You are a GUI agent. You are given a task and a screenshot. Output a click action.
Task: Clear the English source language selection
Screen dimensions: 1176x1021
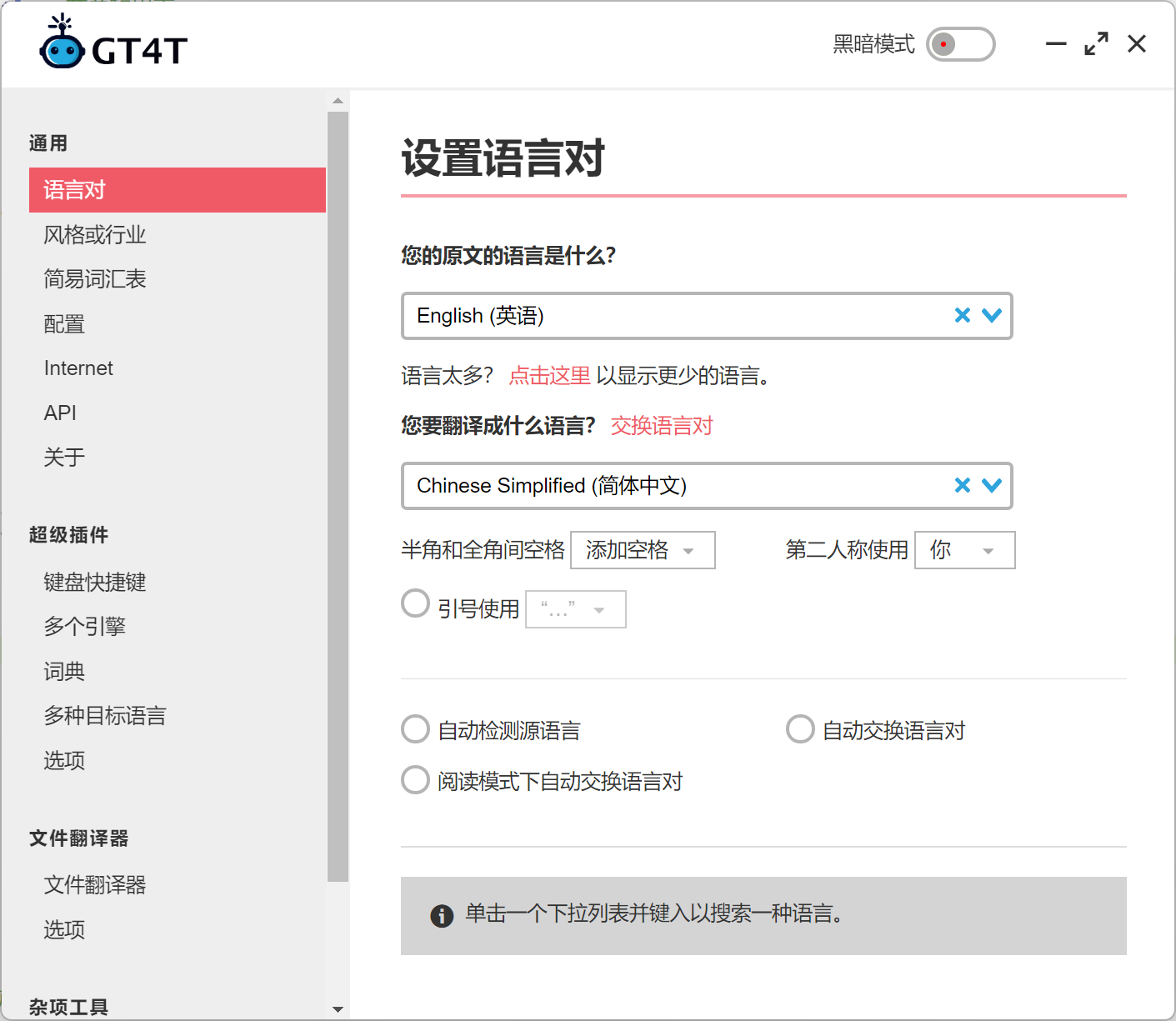(x=963, y=316)
